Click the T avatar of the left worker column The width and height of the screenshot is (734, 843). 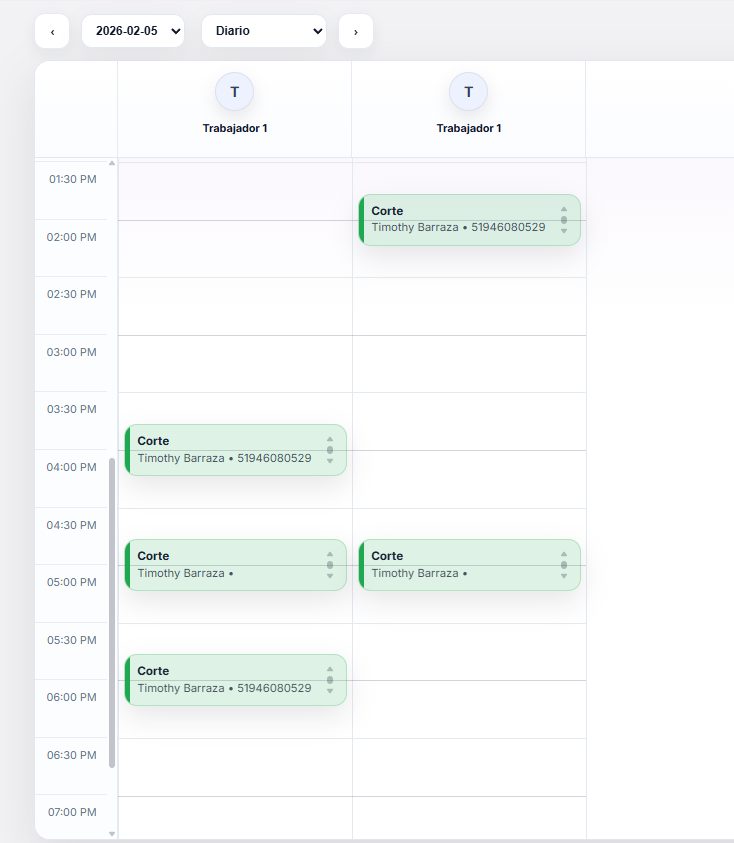(x=234, y=92)
